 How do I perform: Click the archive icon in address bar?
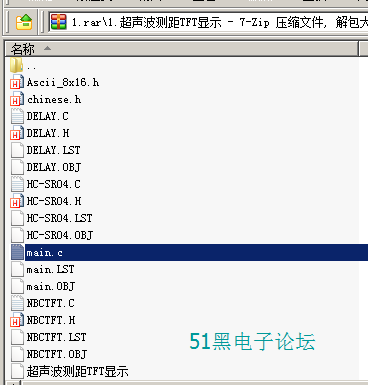59,22
